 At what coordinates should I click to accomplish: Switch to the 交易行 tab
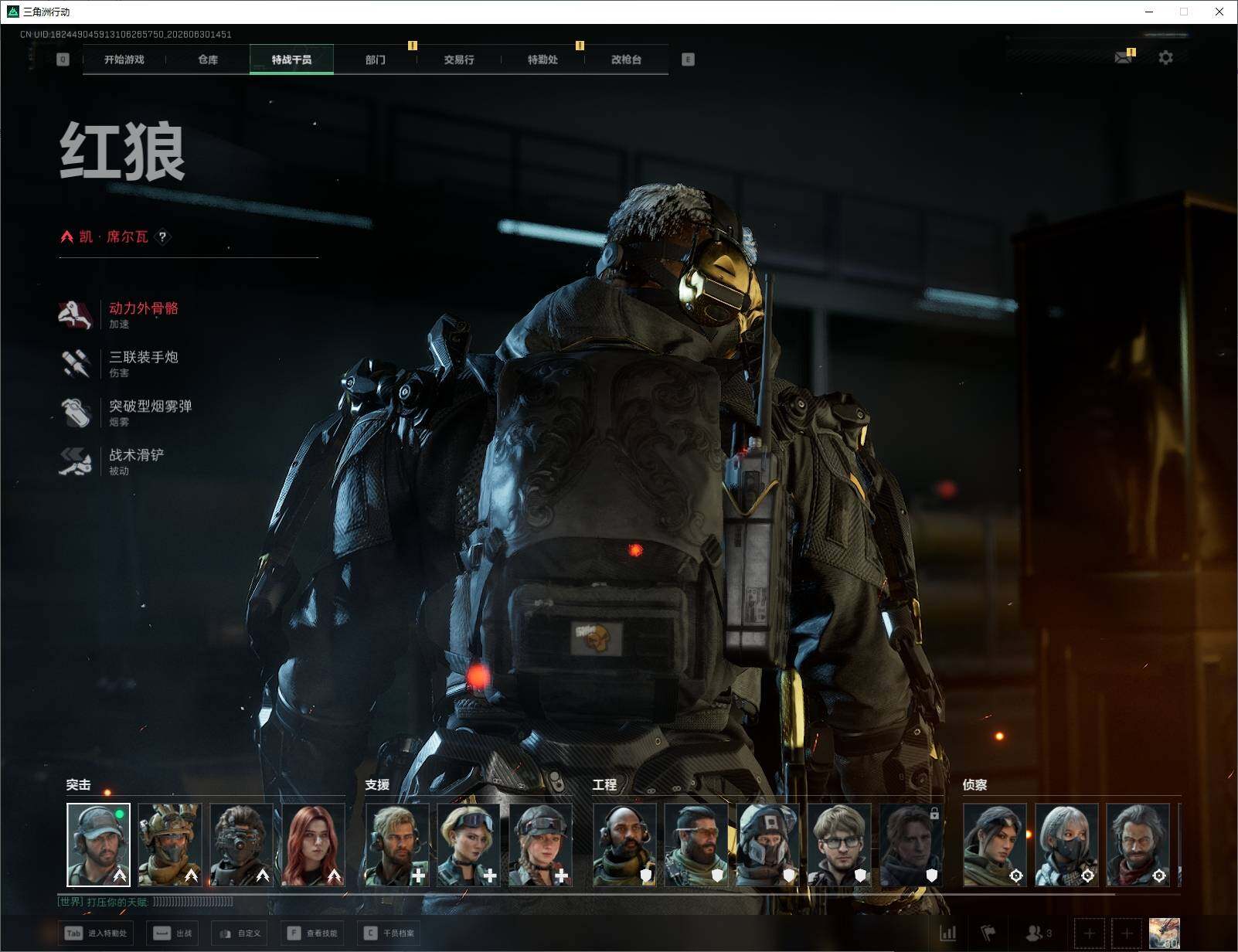click(x=459, y=59)
